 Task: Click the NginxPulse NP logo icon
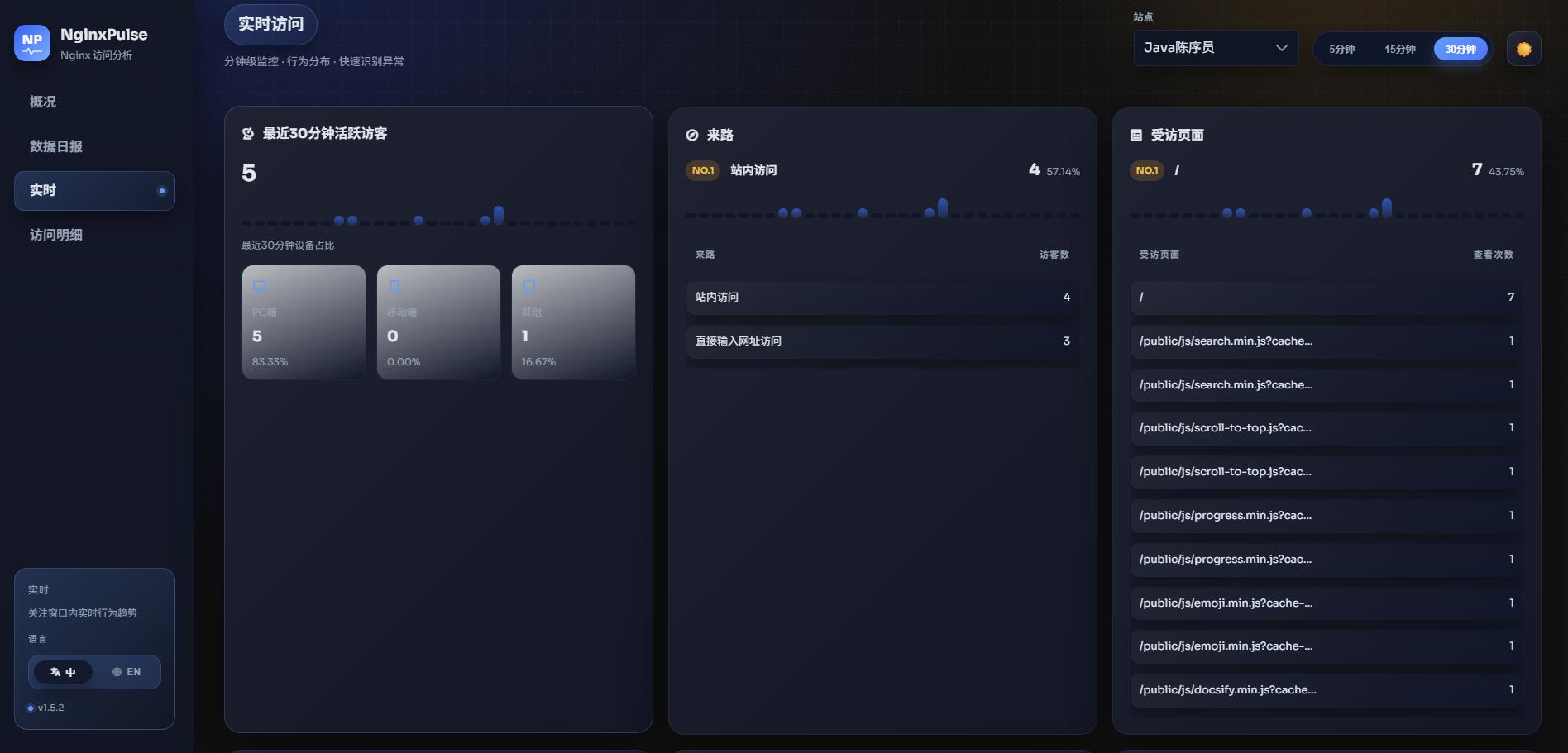pos(32,43)
